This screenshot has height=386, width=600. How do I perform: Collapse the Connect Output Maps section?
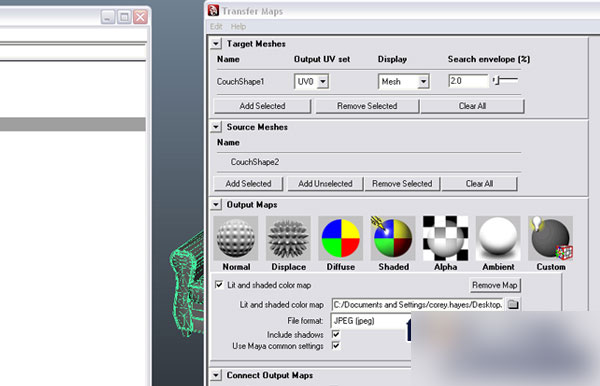(216, 375)
